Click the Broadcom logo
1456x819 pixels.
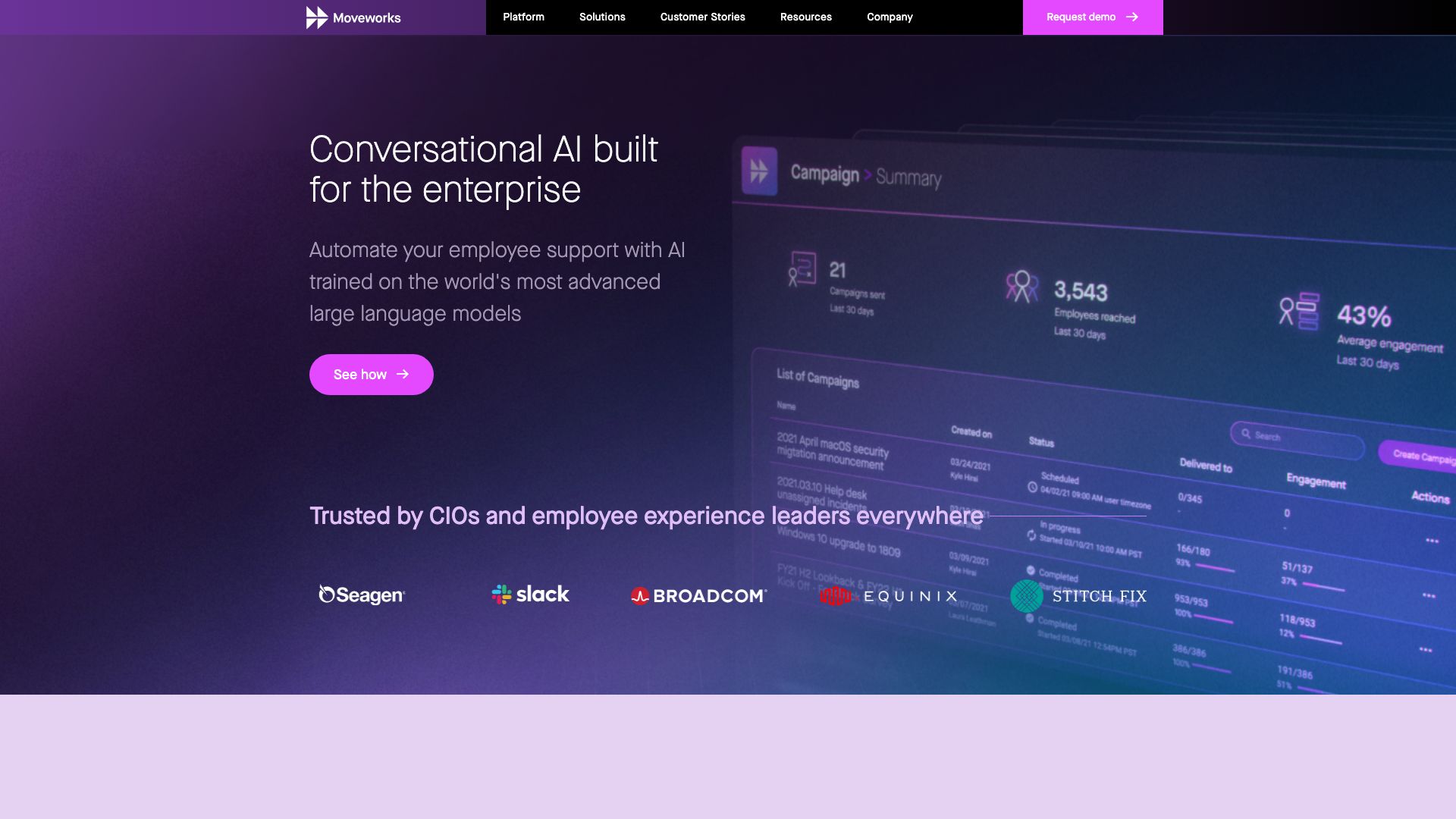point(698,596)
